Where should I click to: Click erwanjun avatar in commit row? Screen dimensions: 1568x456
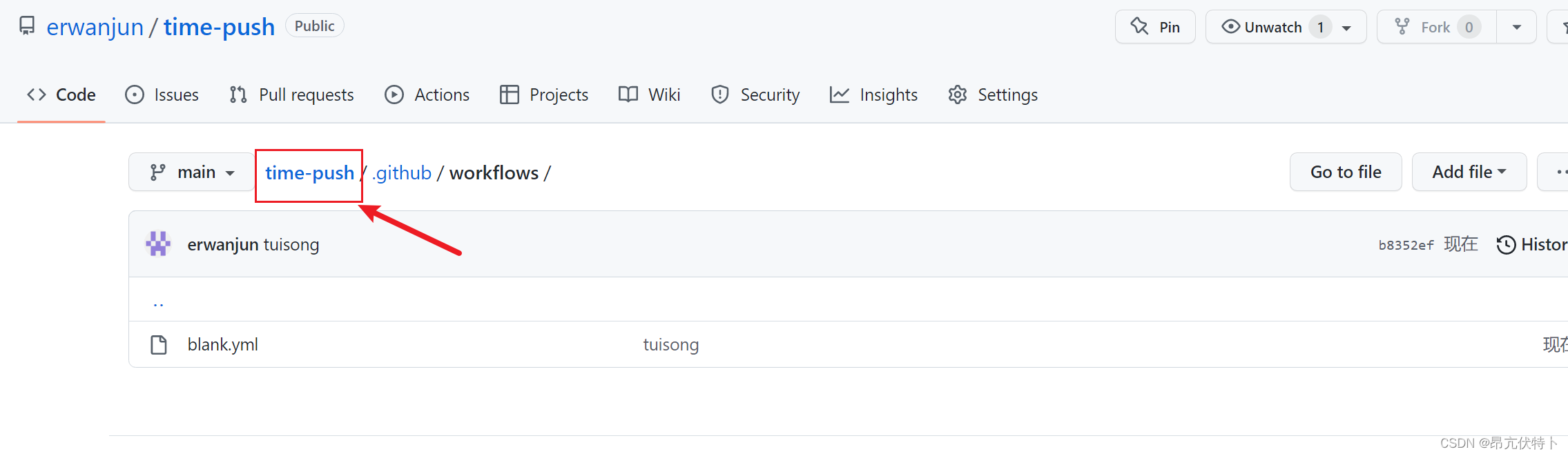point(158,244)
